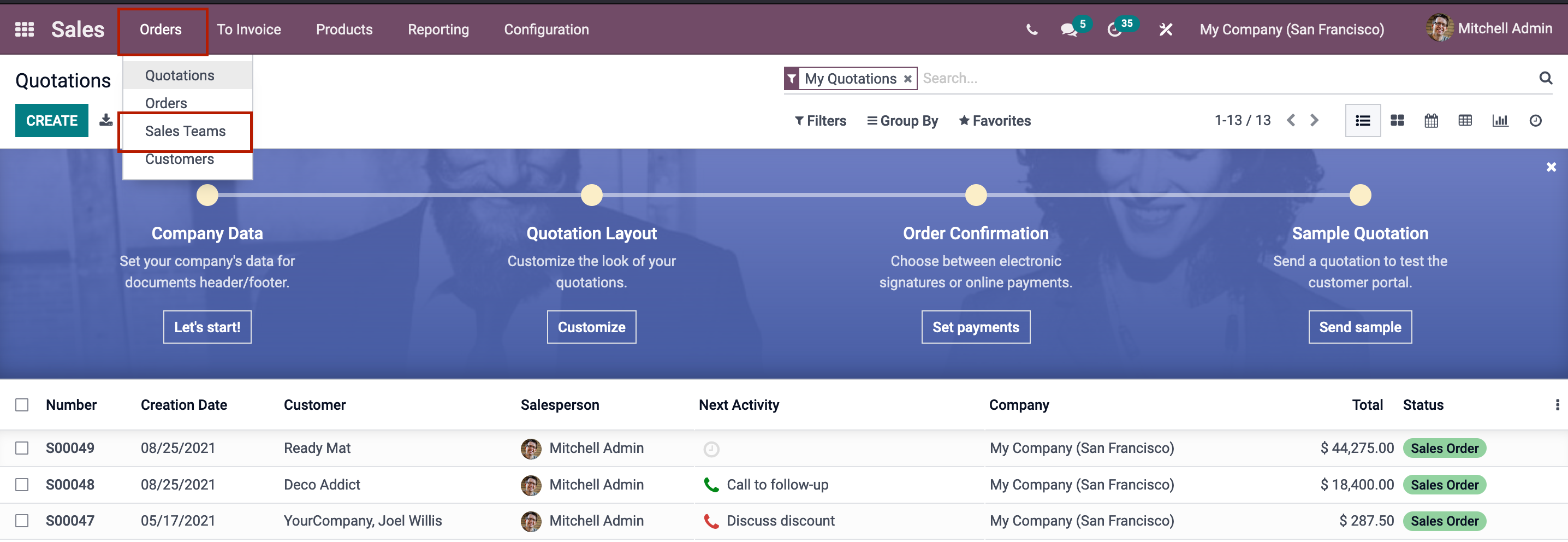Open the Reporting menu
This screenshot has height=542, width=1568.
click(x=438, y=30)
